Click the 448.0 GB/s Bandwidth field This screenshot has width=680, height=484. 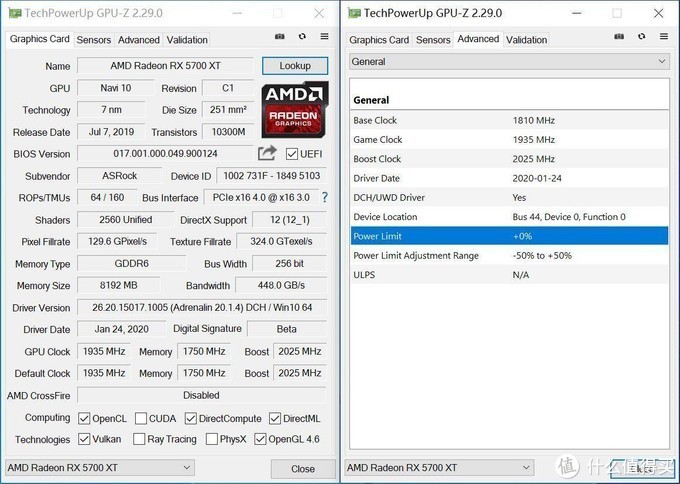coord(281,285)
